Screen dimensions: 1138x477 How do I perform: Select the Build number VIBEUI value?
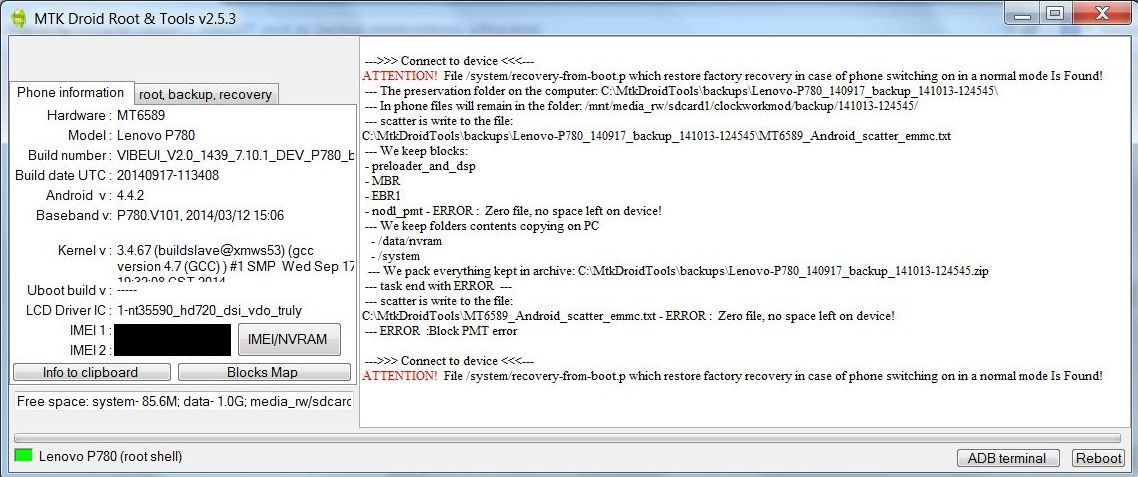235,155
